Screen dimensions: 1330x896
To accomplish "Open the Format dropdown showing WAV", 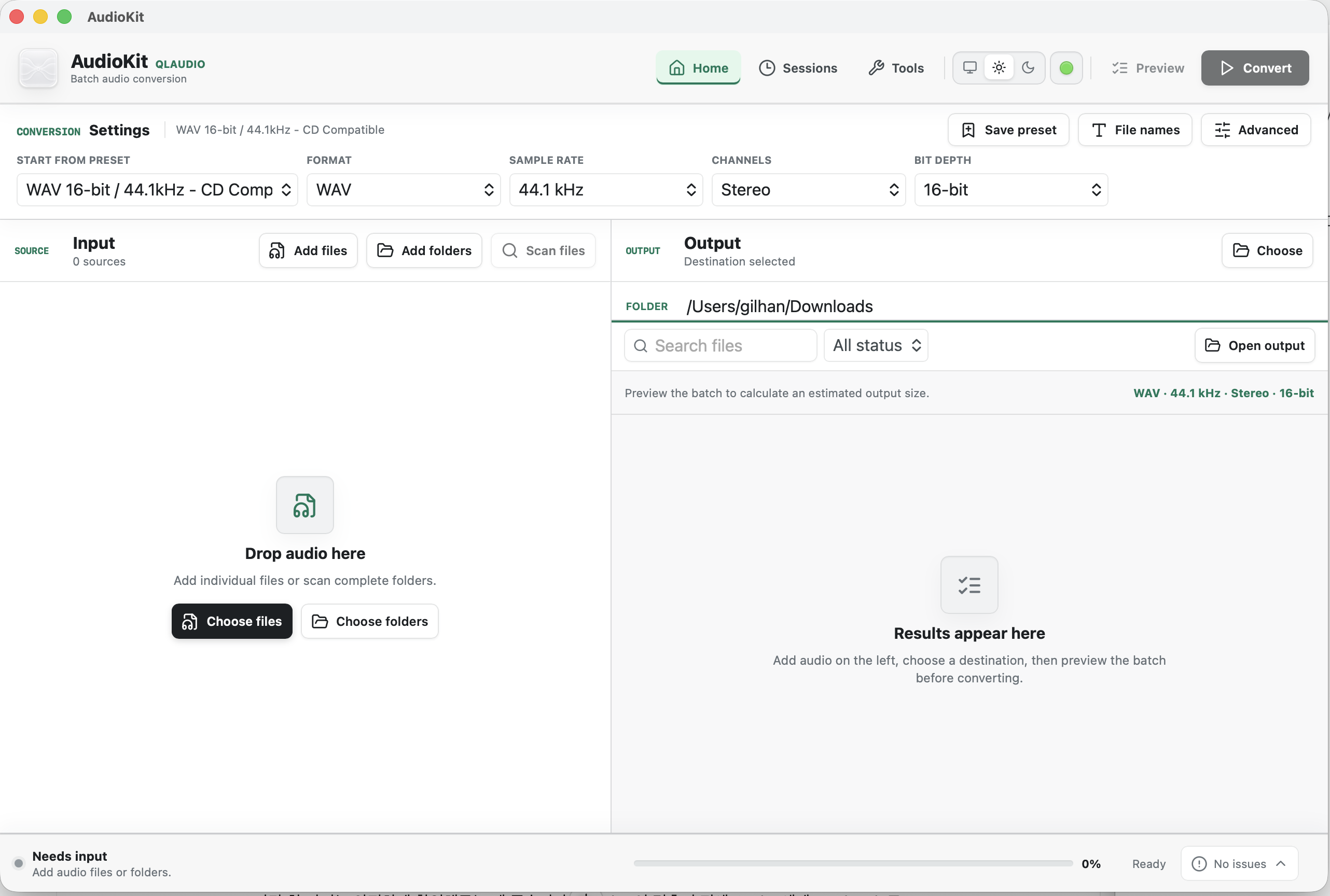I will tap(404, 190).
